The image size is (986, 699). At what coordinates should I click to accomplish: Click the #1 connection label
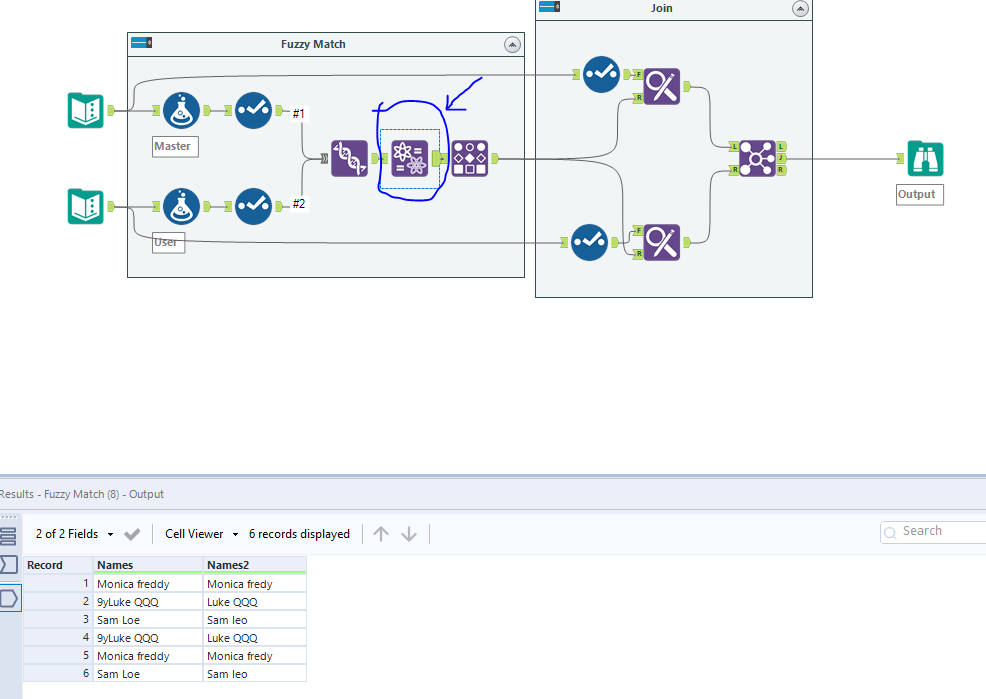[x=299, y=114]
